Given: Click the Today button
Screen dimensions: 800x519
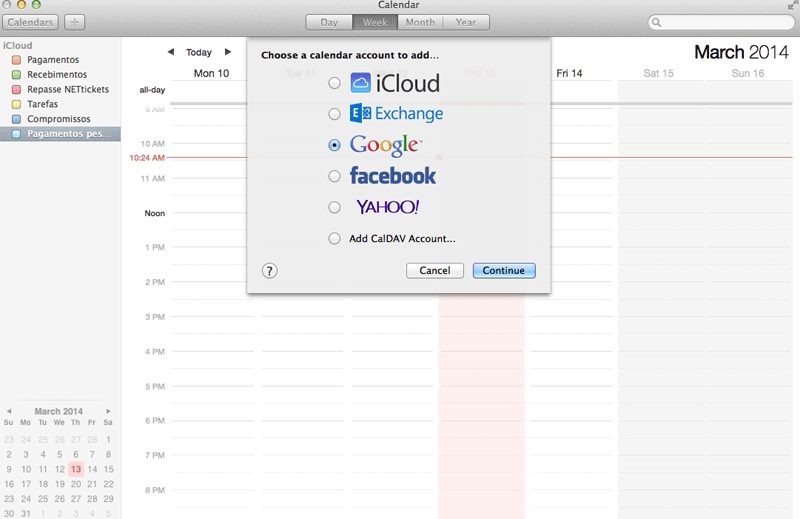Looking at the screenshot, I should pyautogui.click(x=198, y=52).
